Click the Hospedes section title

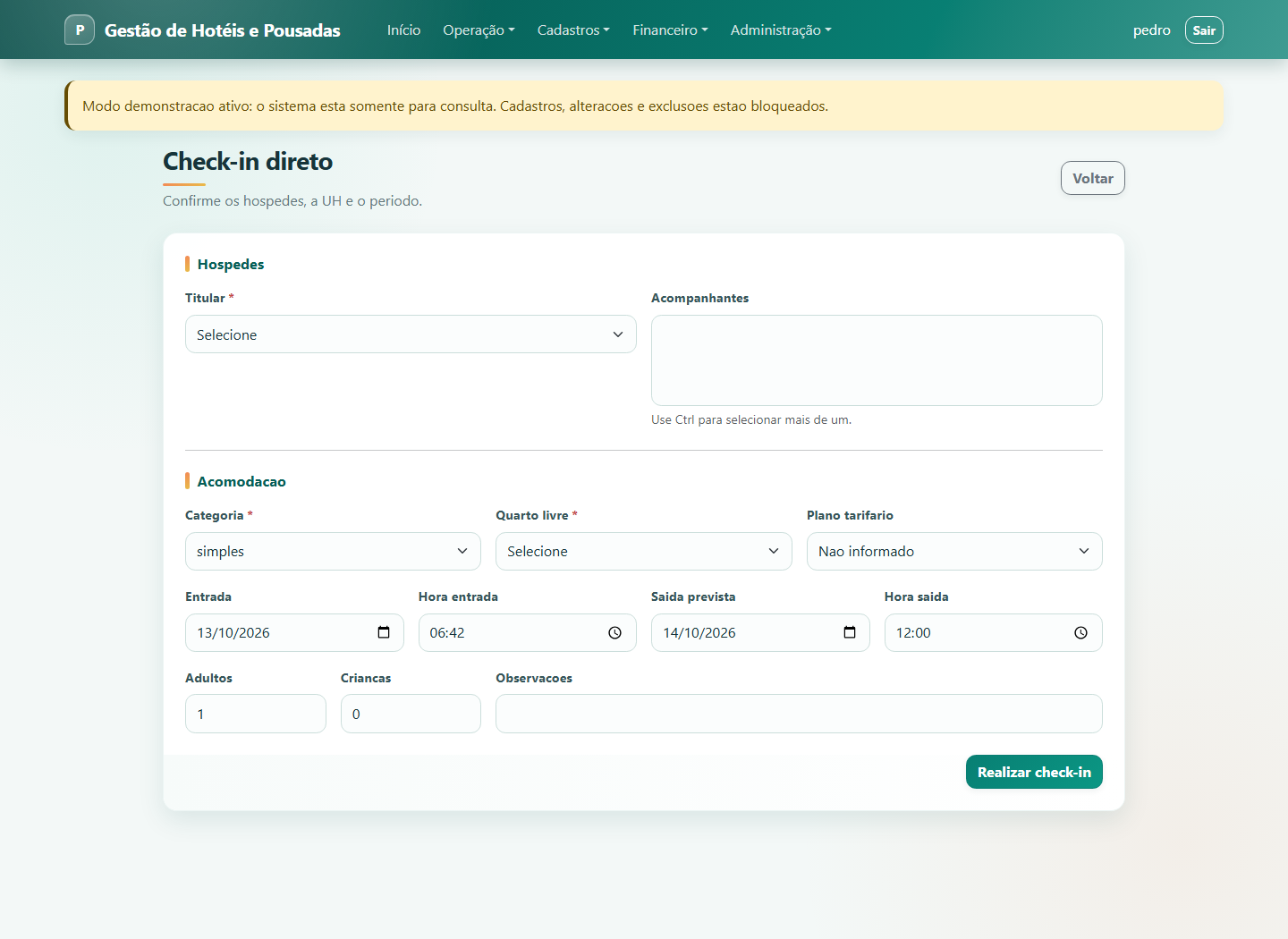231,264
